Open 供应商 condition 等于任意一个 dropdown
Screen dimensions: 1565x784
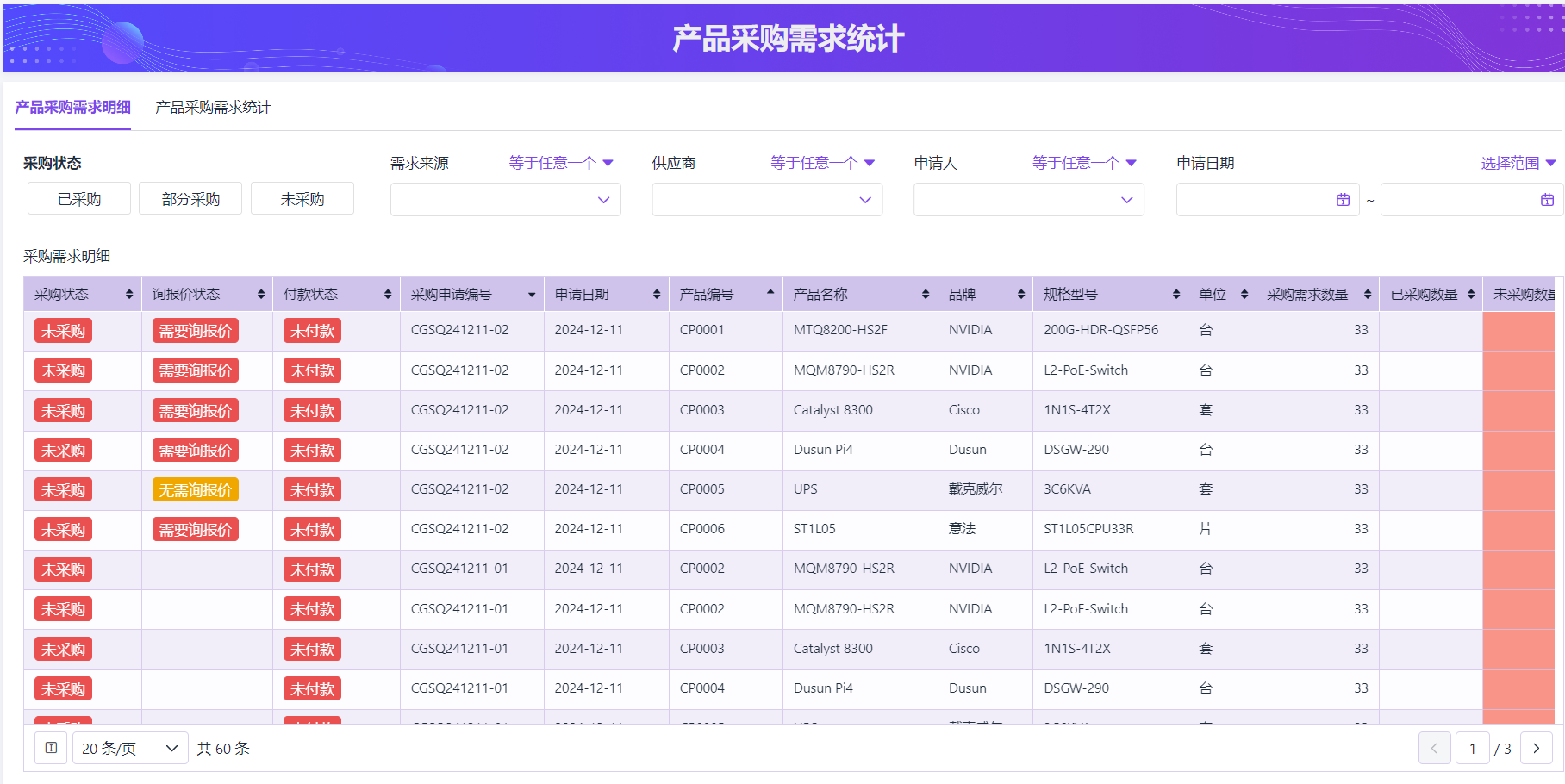click(822, 163)
